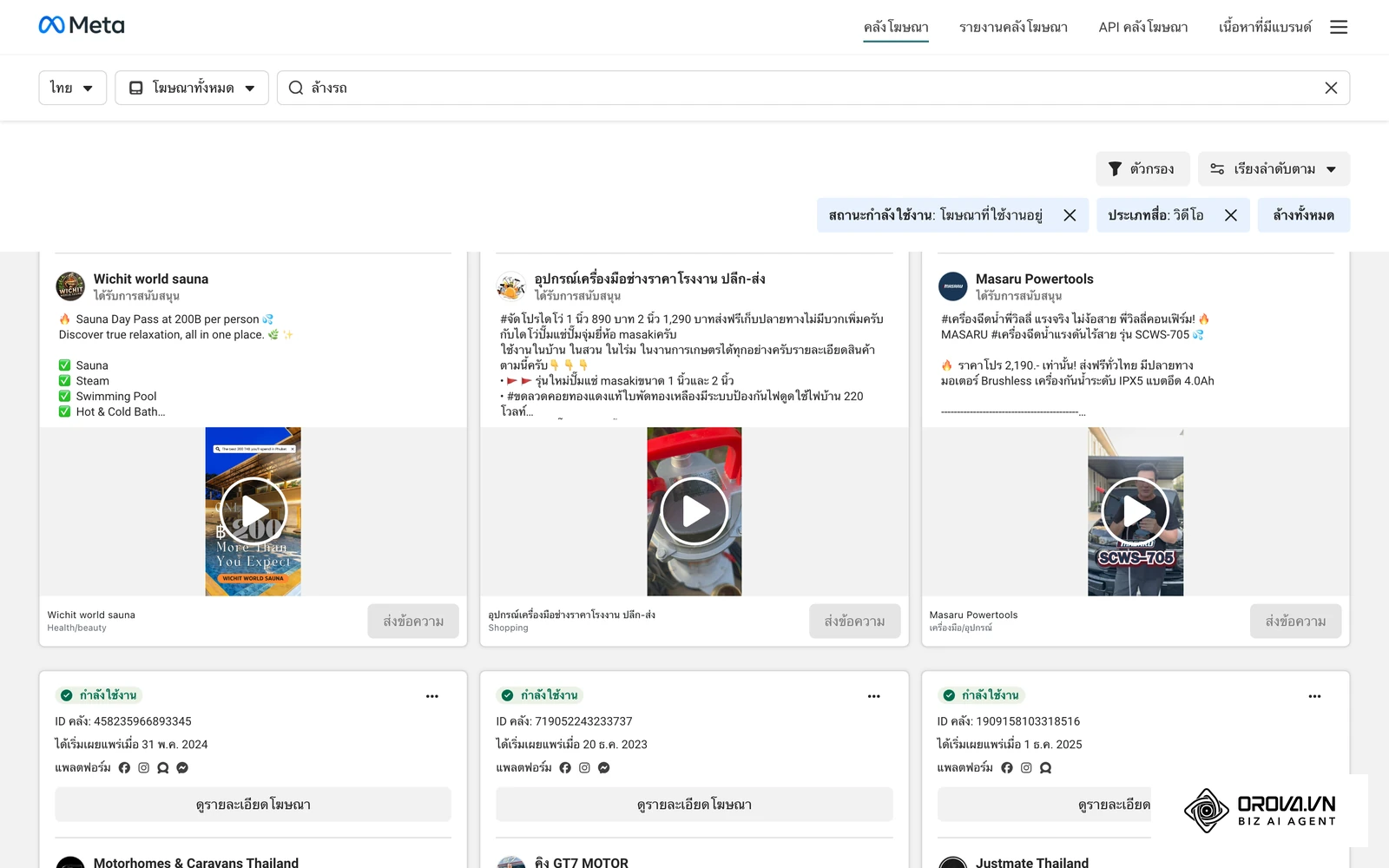Image resolution: width=1389 pixels, height=868 pixels.
Task: Click the Meta logo
Action: (82, 25)
